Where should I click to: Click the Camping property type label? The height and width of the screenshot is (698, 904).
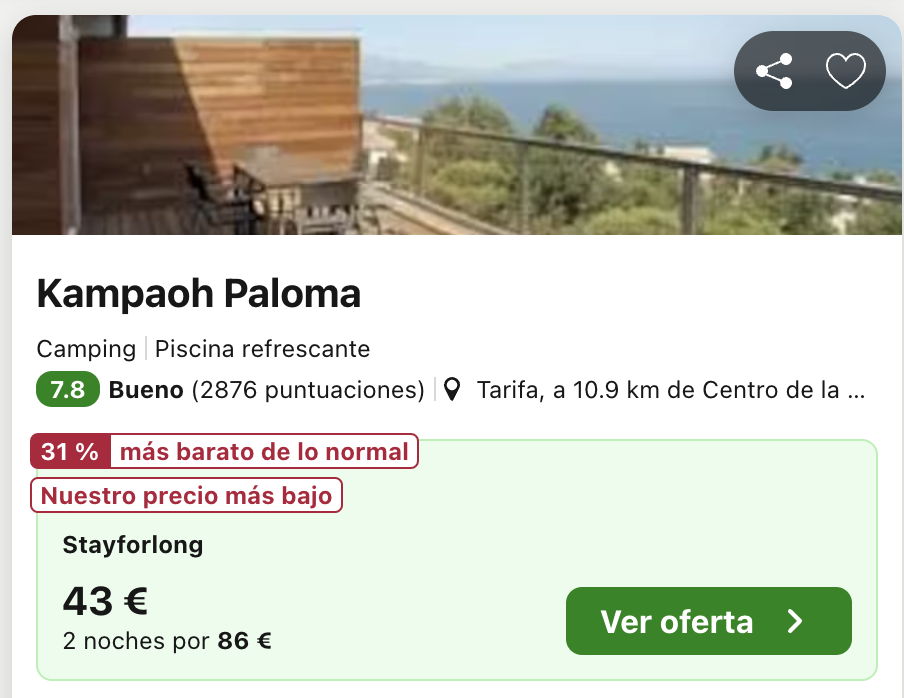point(86,349)
